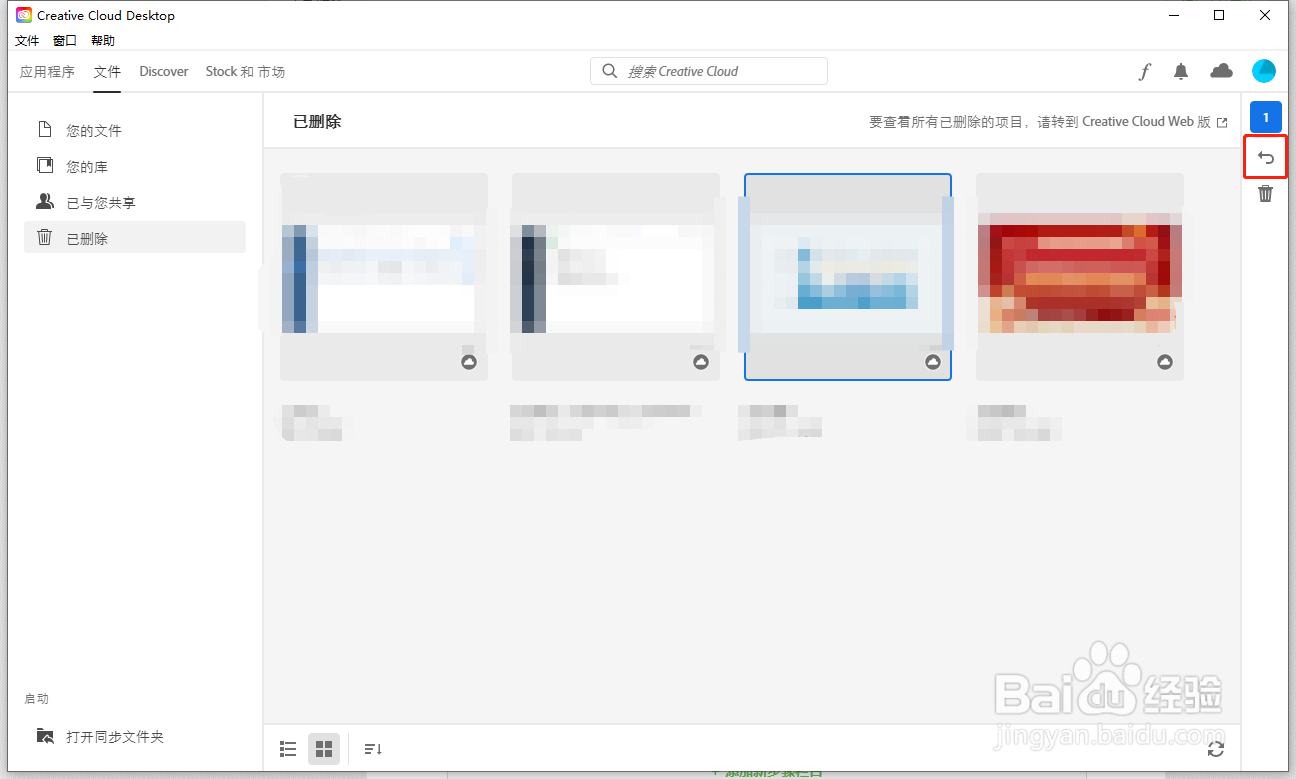
Task: Switch to the 应用程序 tab
Action: 47,72
